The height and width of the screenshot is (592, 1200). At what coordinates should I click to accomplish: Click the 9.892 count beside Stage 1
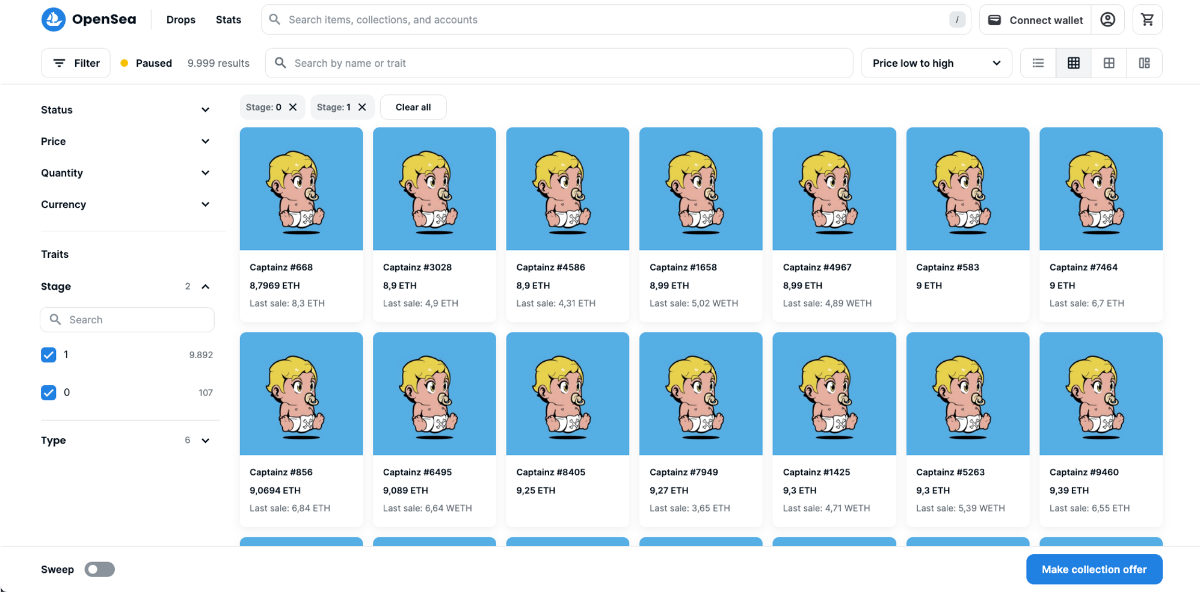click(x=201, y=355)
